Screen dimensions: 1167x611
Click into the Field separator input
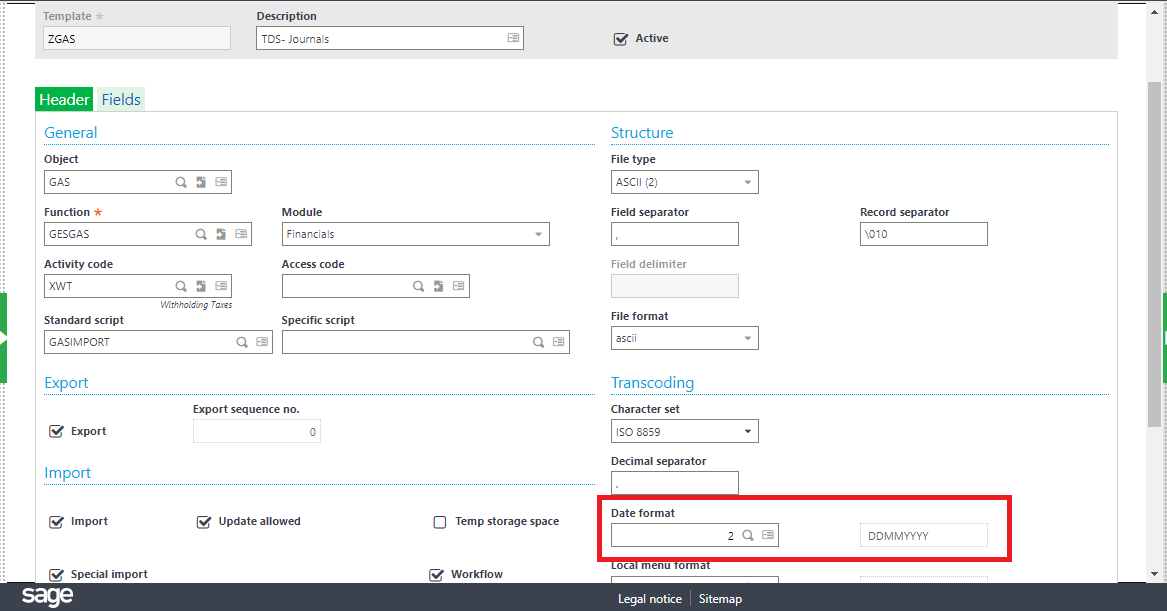tap(674, 234)
